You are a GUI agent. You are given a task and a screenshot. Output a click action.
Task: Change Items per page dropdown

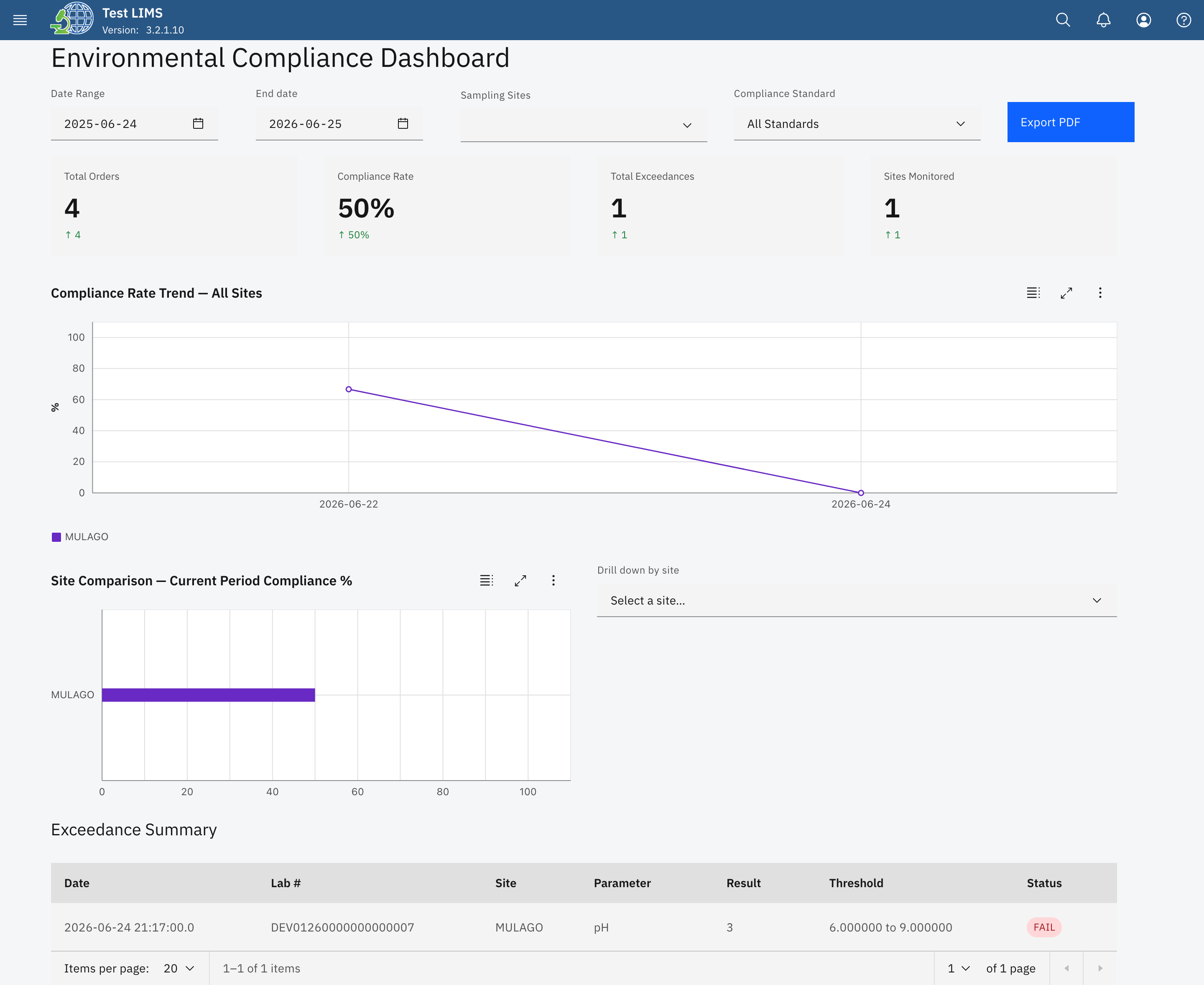tap(179, 969)
